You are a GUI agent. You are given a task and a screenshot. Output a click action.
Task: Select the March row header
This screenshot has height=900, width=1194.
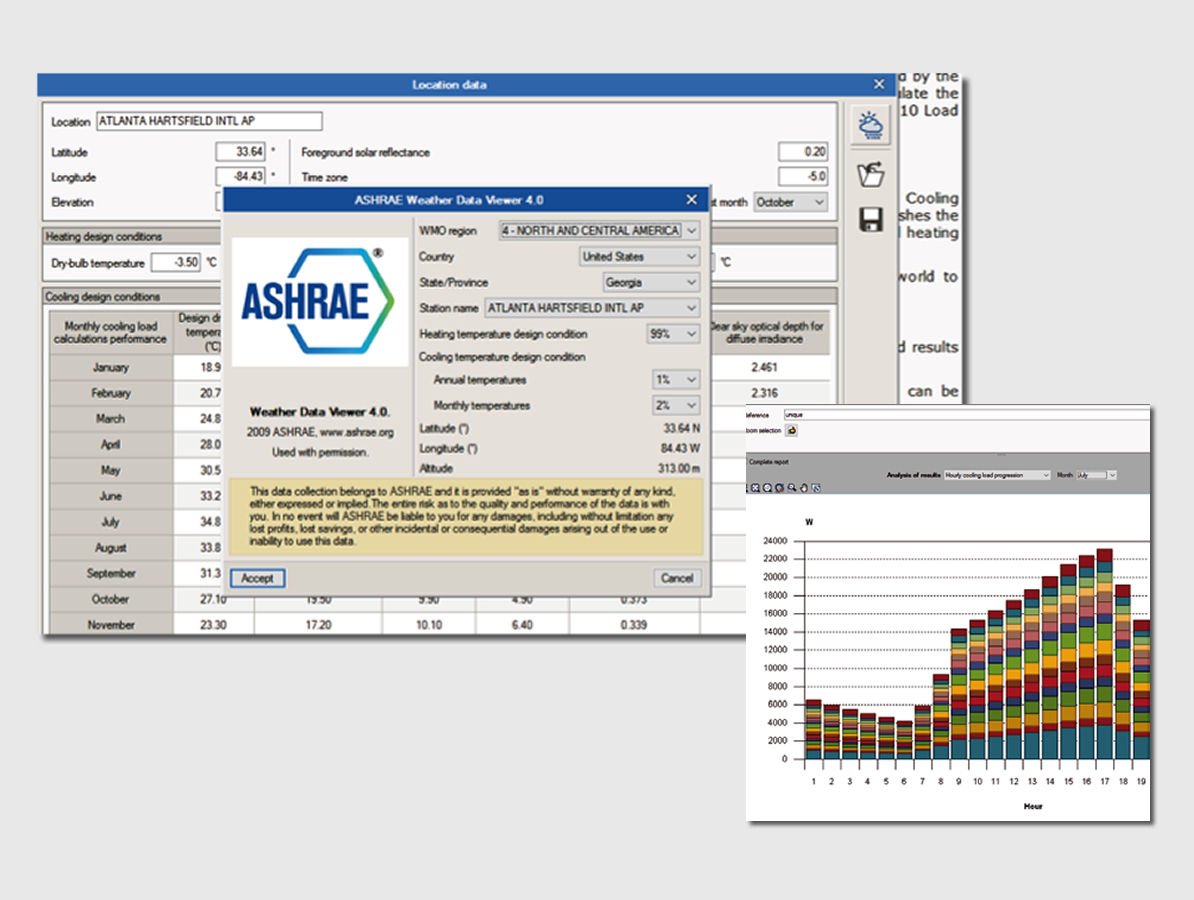(x=111, y=419)
